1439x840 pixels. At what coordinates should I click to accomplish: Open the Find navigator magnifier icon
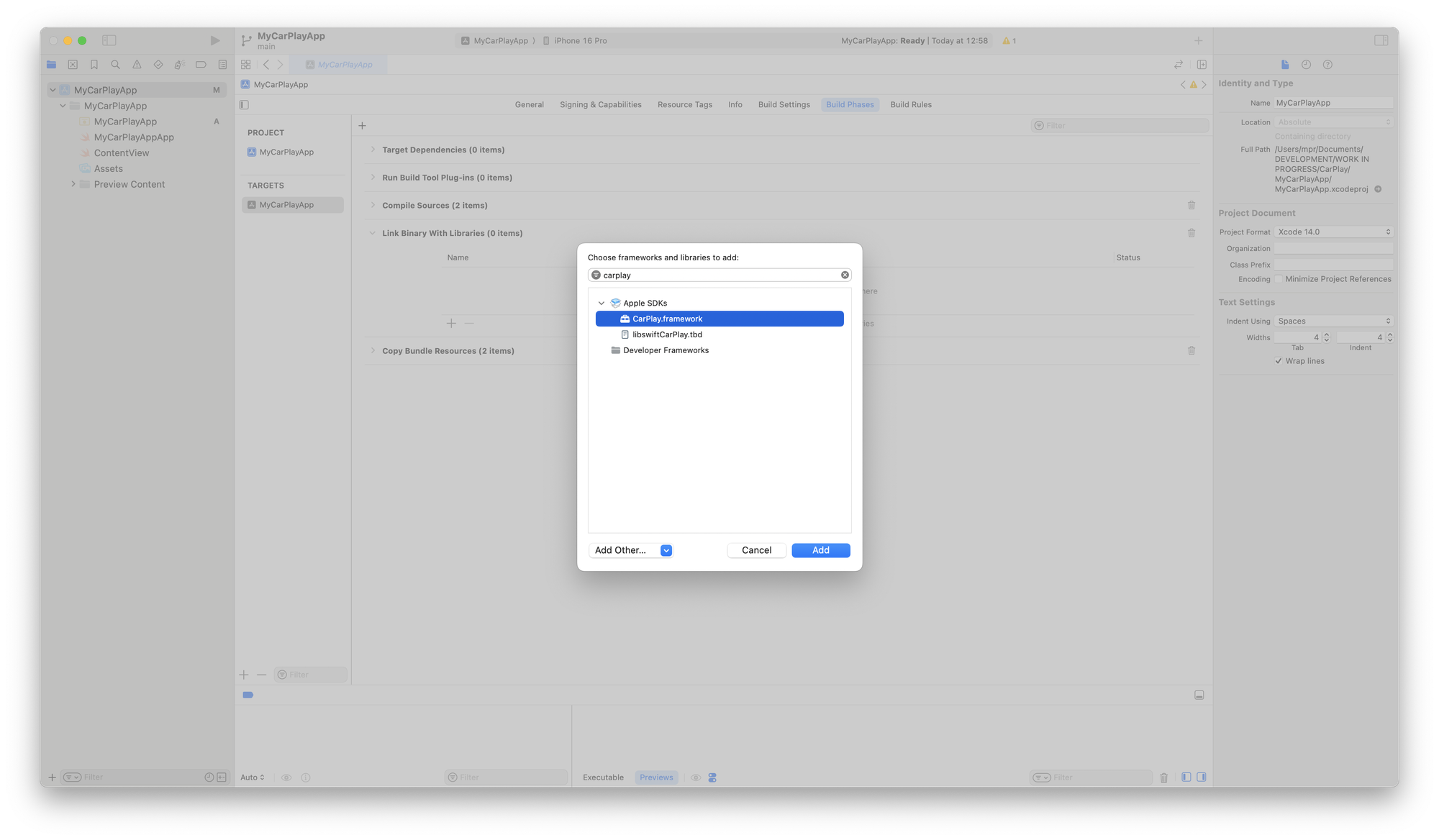tap(115, 65)
